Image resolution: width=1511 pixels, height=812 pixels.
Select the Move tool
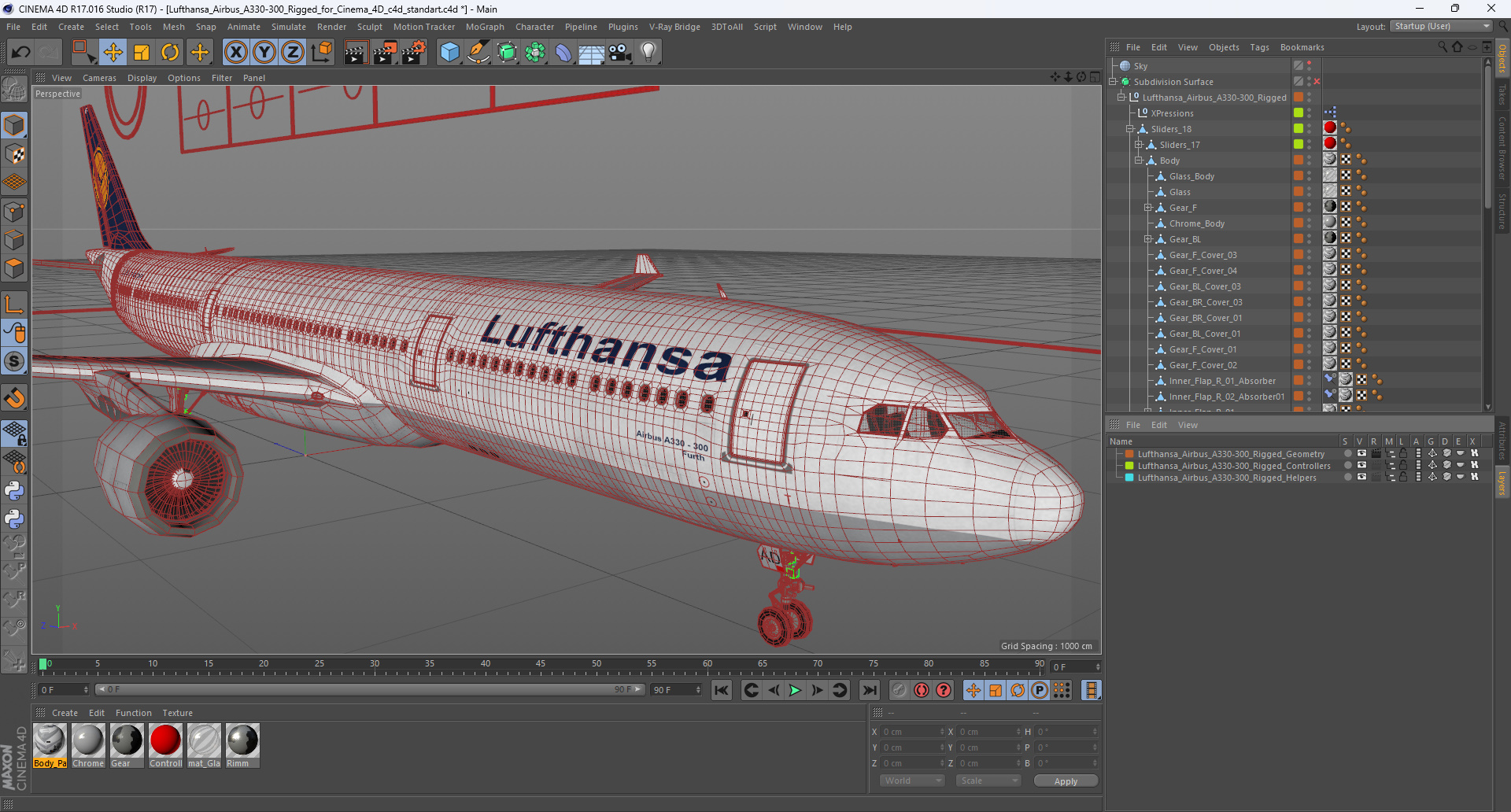[x=113, y=53]
